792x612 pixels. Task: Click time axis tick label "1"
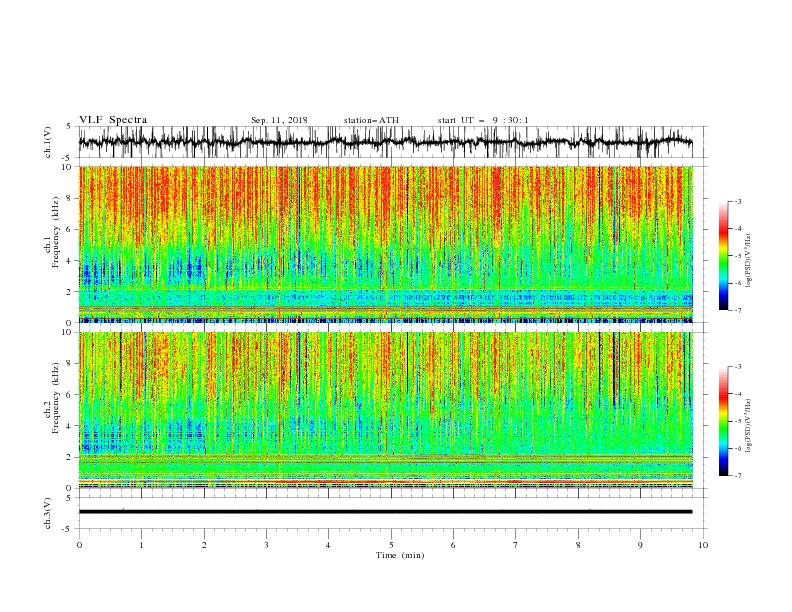tap(141, 545)
